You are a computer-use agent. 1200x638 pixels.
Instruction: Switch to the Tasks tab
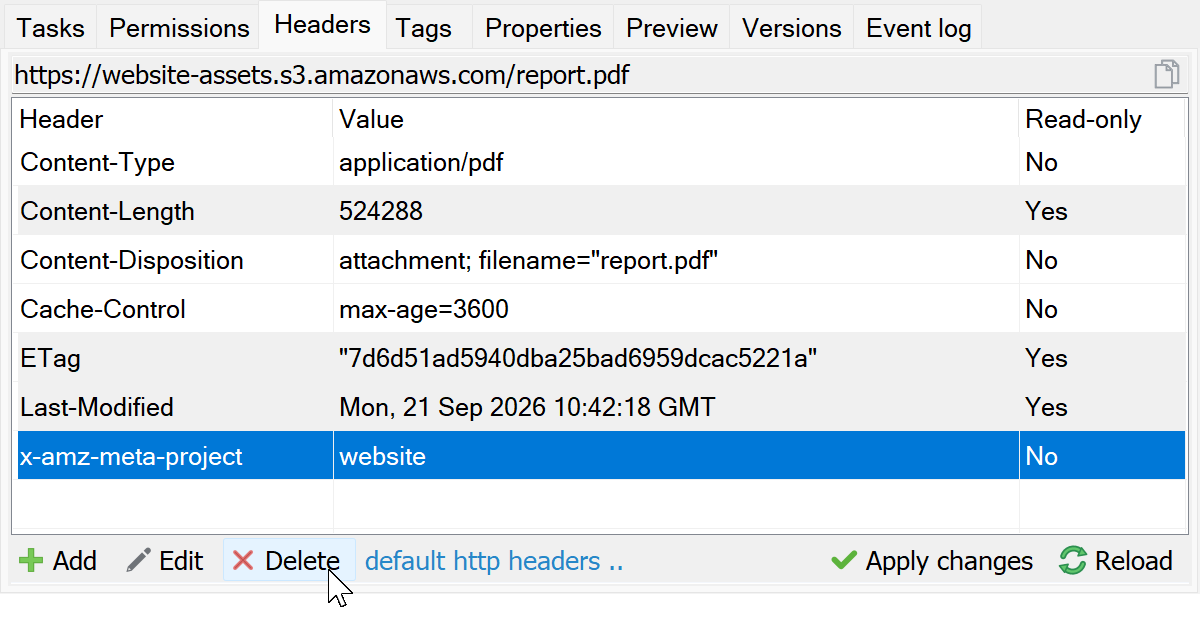point(51,28)
